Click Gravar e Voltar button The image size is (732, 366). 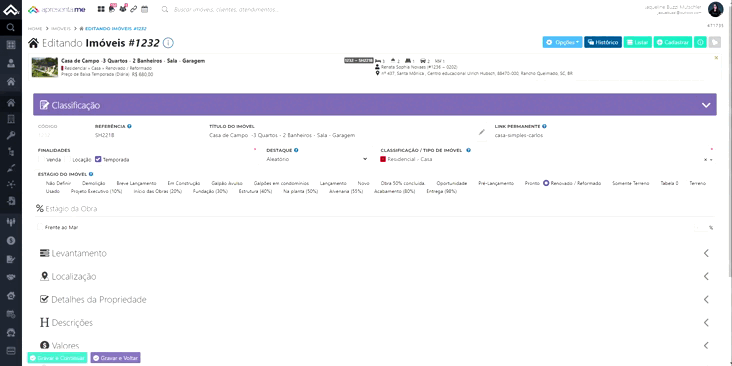click(115, 358)
